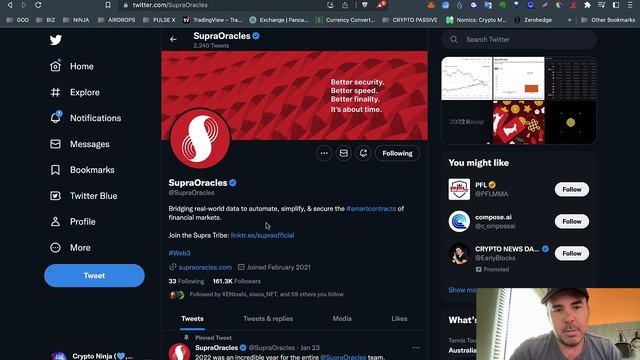Click the pinned tweet author avatar
Screen dimensions: 640x360
tap(179, 352)
